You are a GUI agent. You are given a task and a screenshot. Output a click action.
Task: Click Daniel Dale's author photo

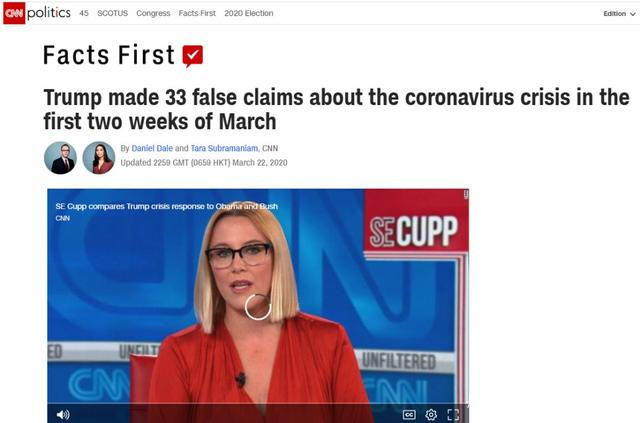[60, 158]
